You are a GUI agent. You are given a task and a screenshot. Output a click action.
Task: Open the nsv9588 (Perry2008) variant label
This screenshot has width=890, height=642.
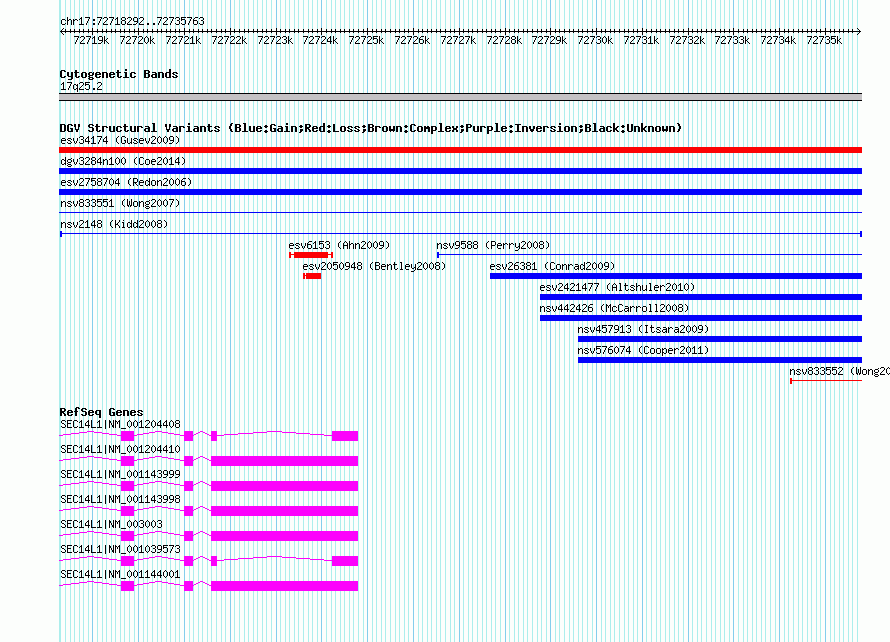click(x=493, y=245)
